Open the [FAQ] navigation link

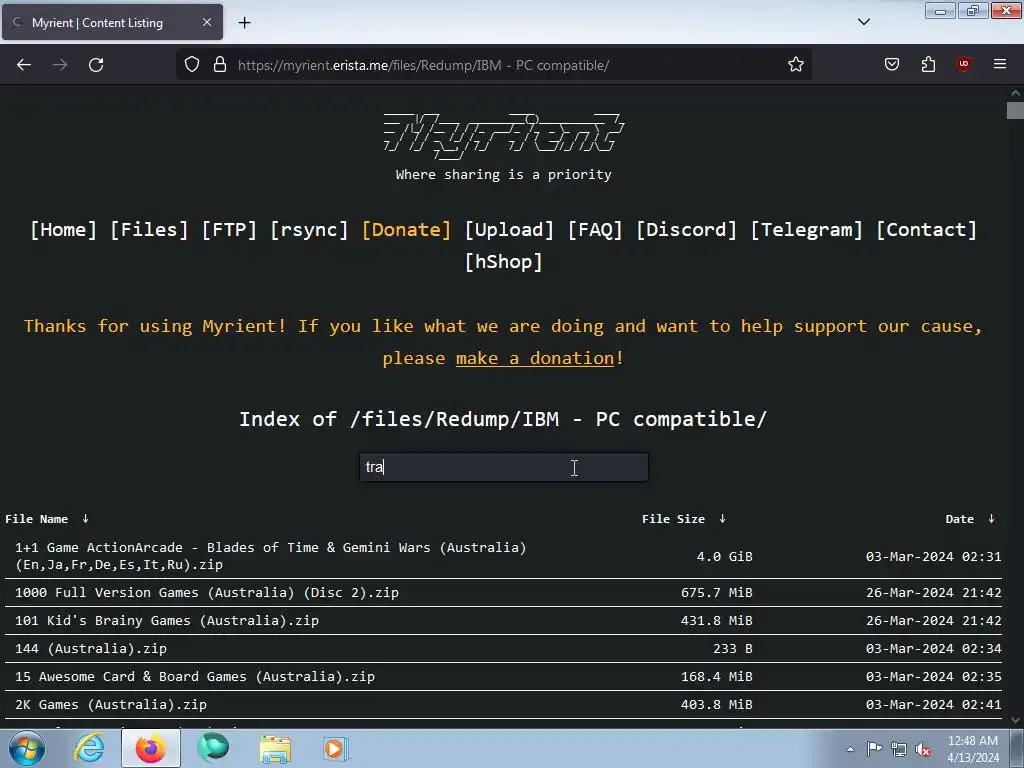click(x=594, y=230)
